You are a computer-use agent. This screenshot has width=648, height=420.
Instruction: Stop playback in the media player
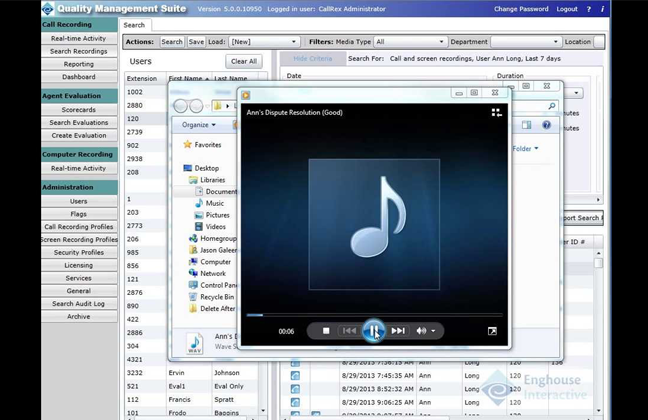click(326, 331)
